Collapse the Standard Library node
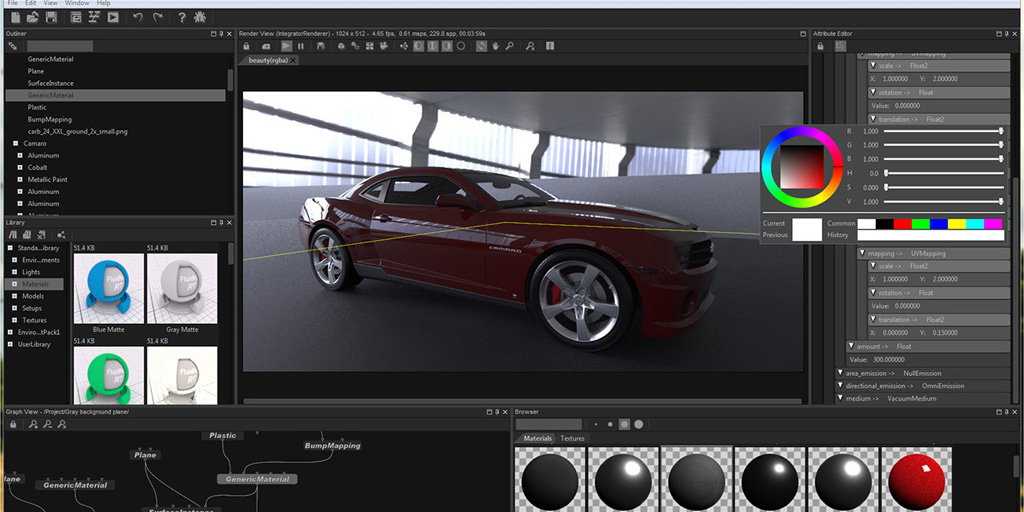This screenshot has height=512, width=1024. coord(10,248)
